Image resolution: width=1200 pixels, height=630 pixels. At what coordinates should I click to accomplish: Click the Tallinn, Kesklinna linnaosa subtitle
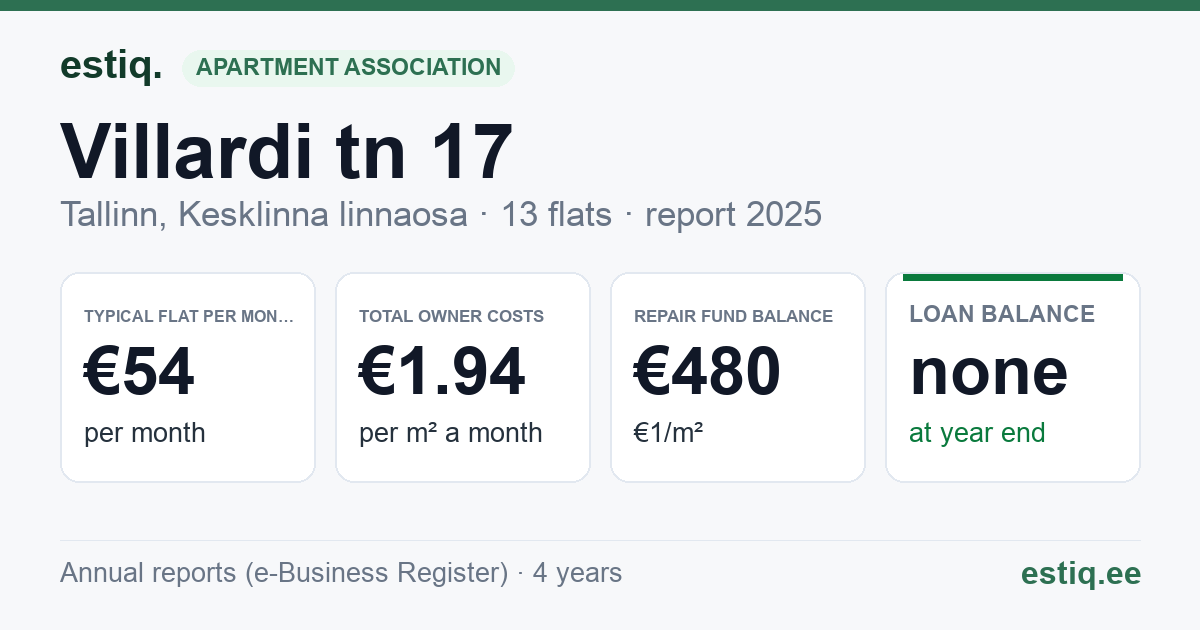264,214
